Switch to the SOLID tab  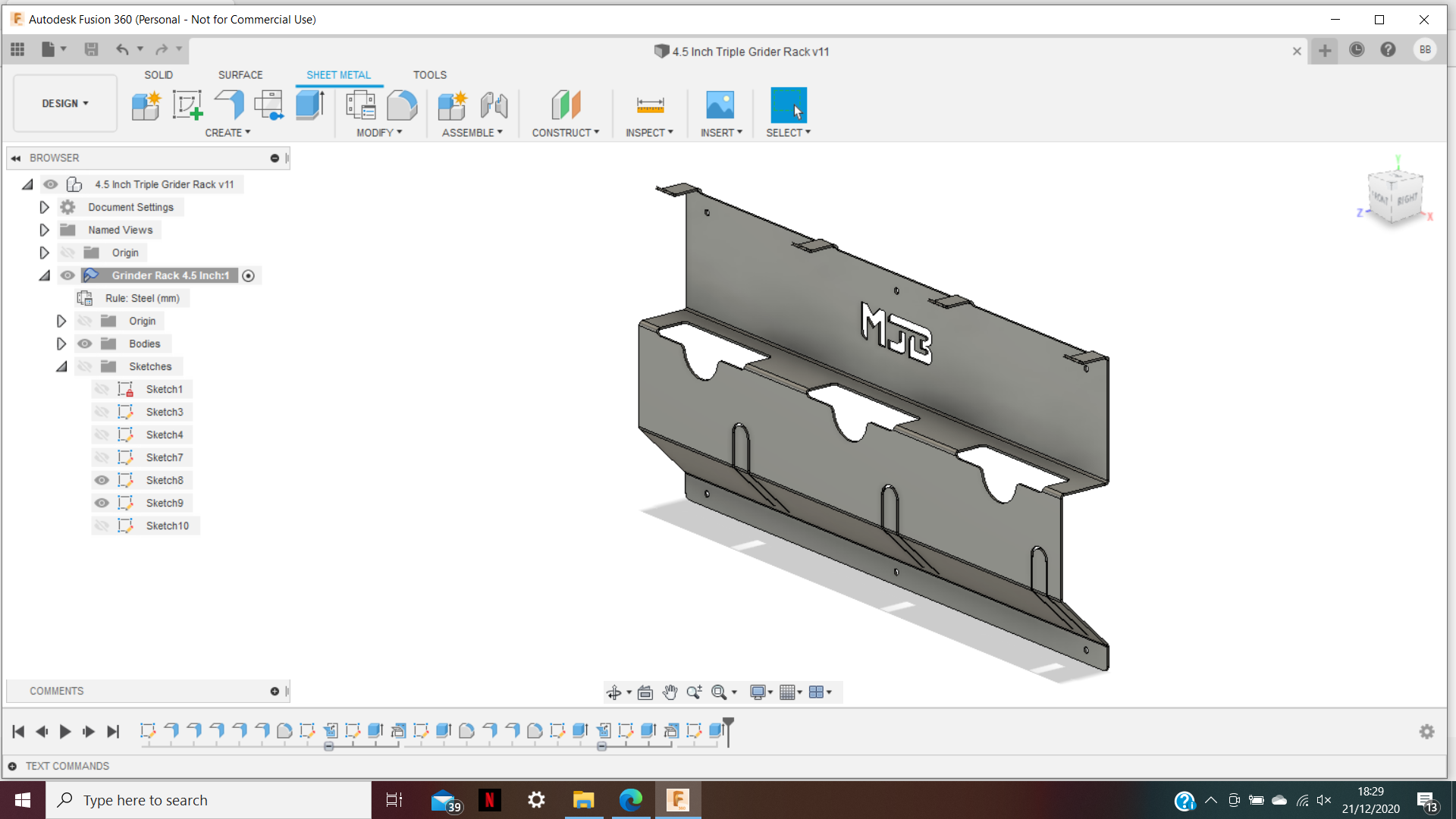(158, 75)
